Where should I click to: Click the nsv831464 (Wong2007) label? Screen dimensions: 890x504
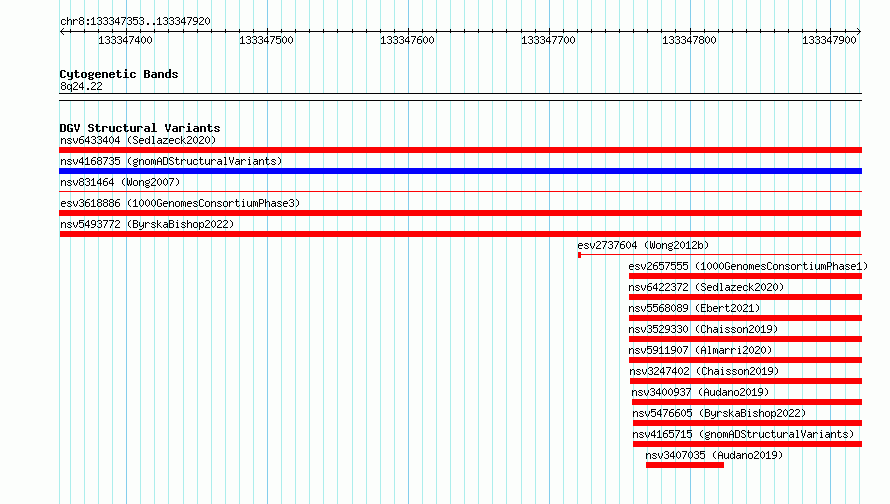tap(120, 182)
